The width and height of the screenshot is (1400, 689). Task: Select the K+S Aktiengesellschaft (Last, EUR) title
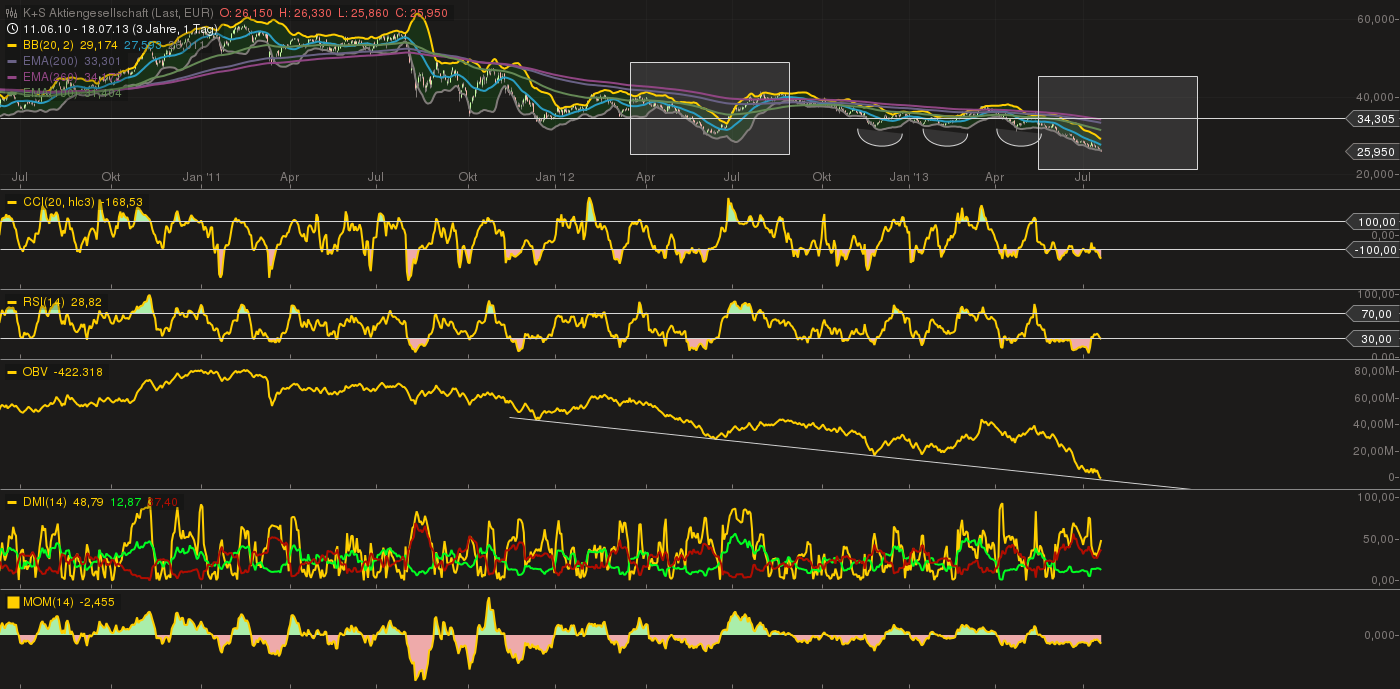(118, 13)
